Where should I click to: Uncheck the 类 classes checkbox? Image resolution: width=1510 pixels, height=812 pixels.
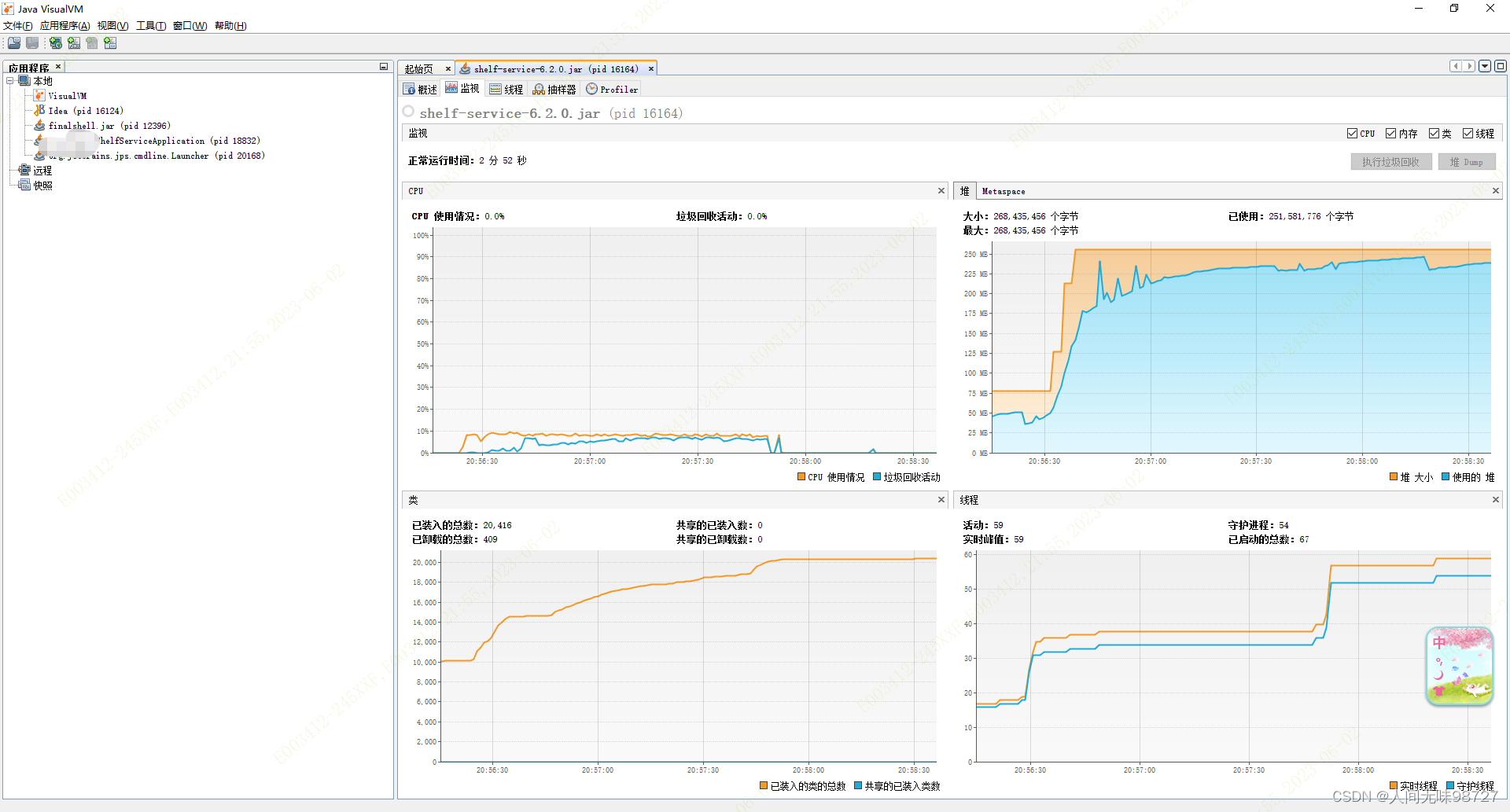point(1434,134)
